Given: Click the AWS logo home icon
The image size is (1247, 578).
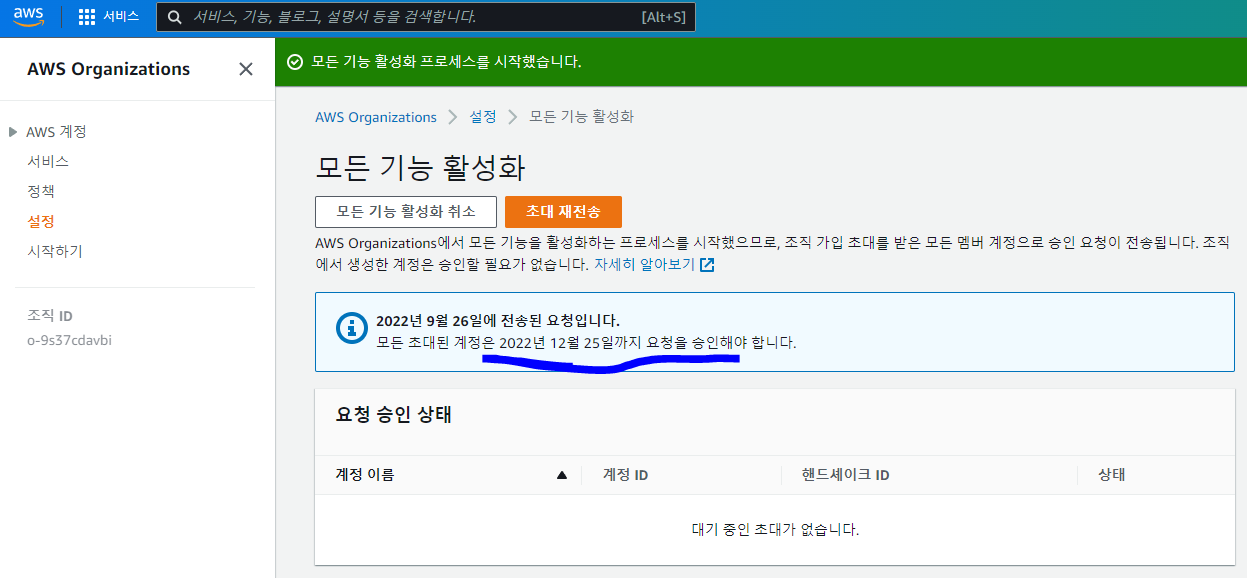Looking at the screenshot, I should (x=29, y=17).
